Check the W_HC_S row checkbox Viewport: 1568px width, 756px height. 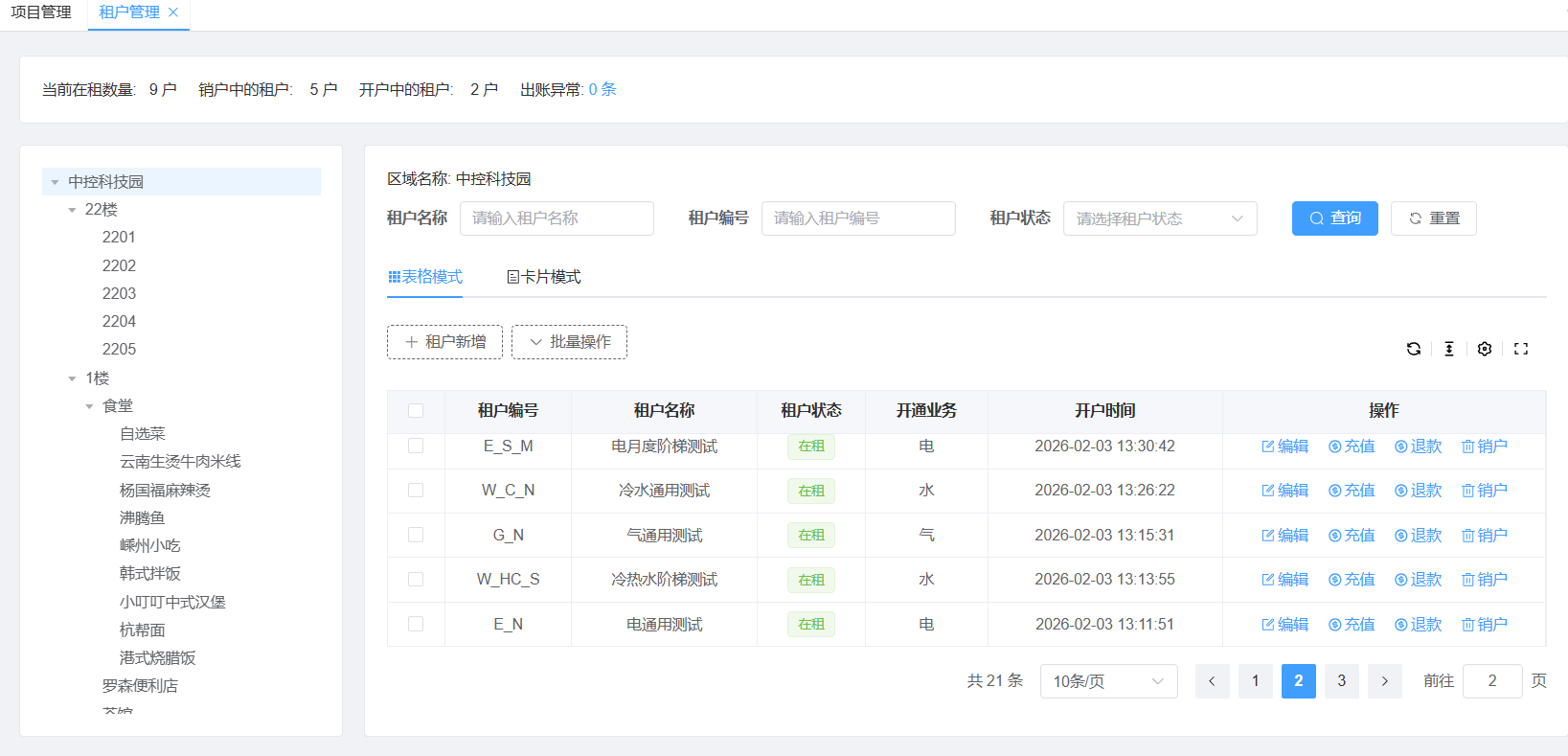tap(416, 580)
